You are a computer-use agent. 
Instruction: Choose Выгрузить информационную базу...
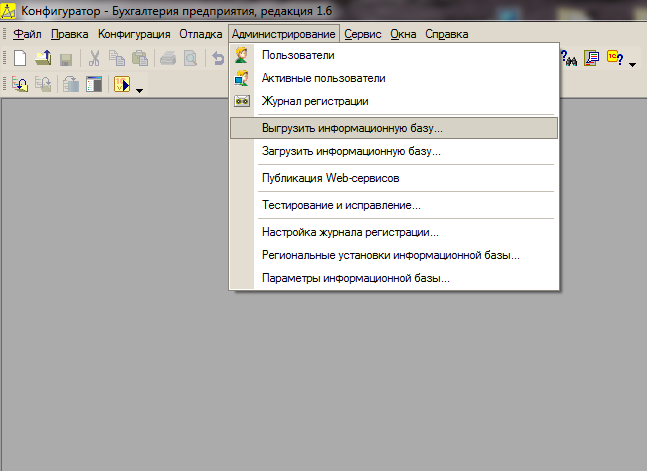tap(394, 128)
